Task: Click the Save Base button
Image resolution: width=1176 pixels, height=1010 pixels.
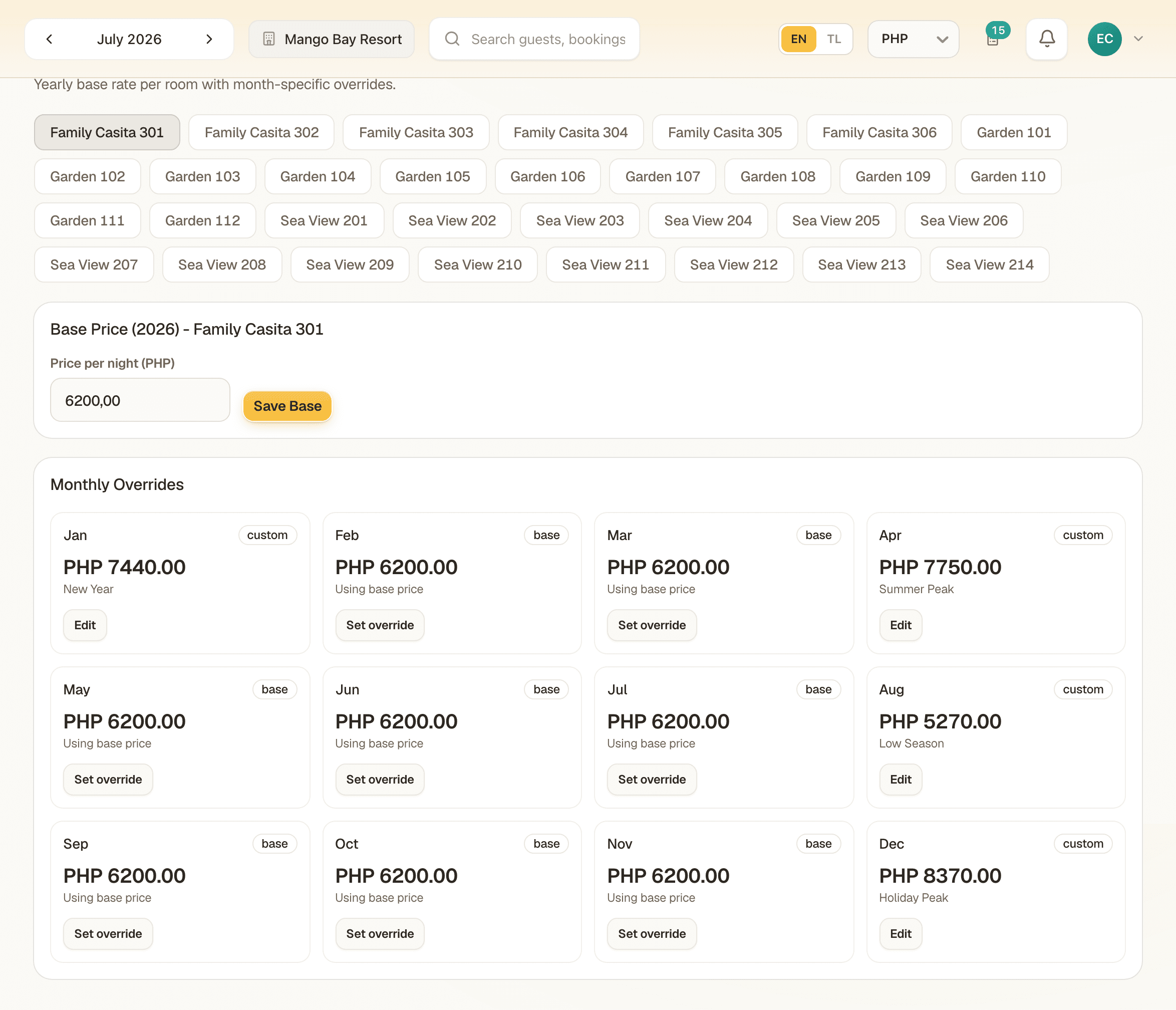Action: pos(287,406)
